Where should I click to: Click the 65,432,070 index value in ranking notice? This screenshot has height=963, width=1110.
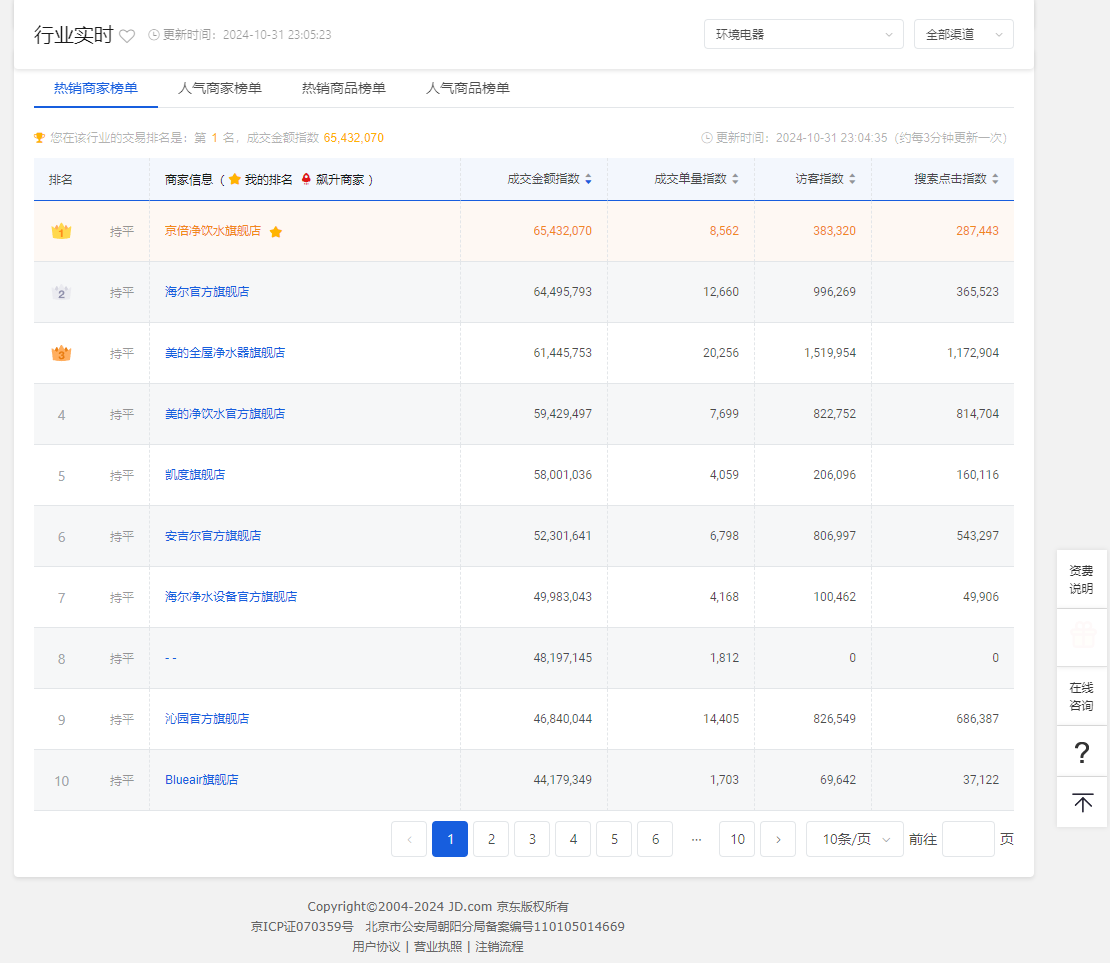point(354,137)
